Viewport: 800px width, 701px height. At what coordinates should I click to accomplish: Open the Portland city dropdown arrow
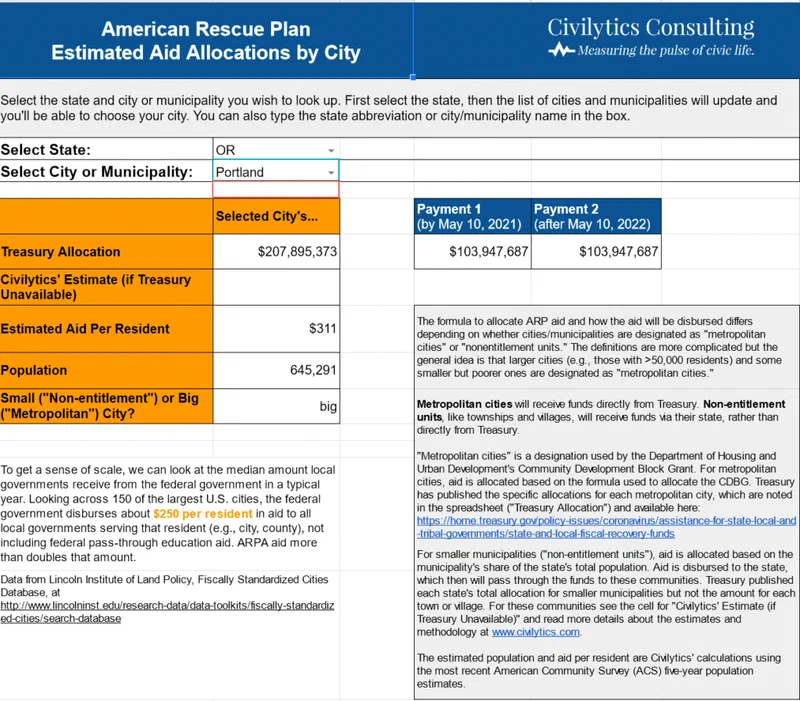pos(331,172)
